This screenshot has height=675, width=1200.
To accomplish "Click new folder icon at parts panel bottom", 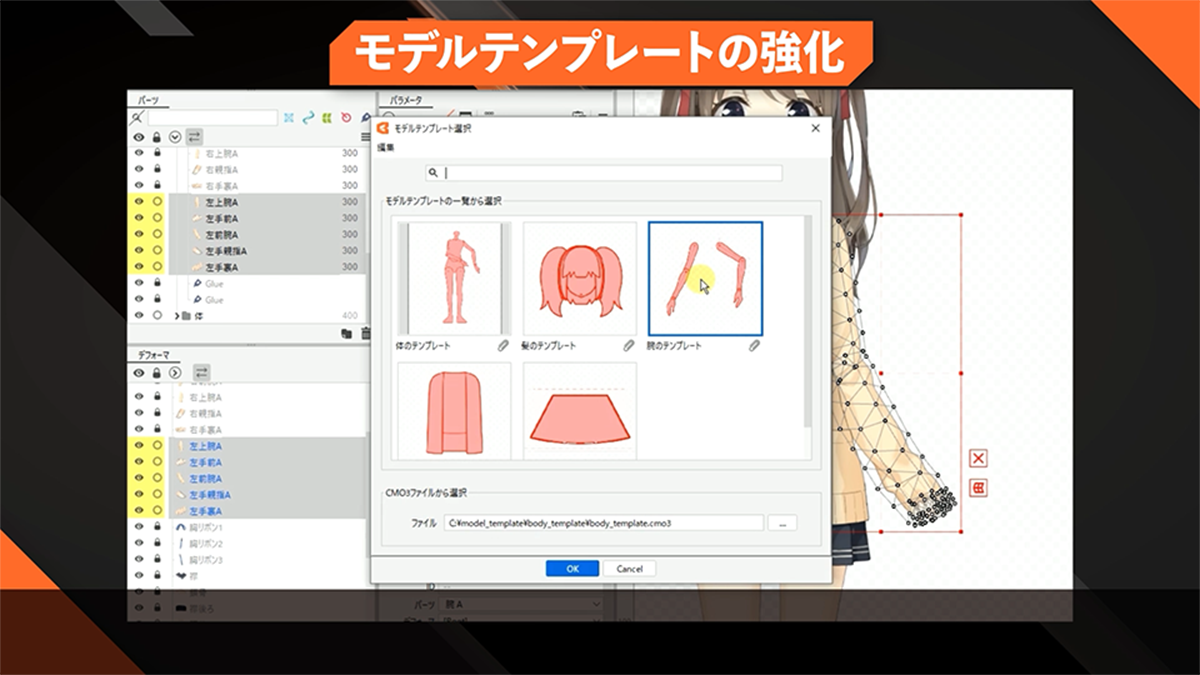I will (x=346, y=333).
